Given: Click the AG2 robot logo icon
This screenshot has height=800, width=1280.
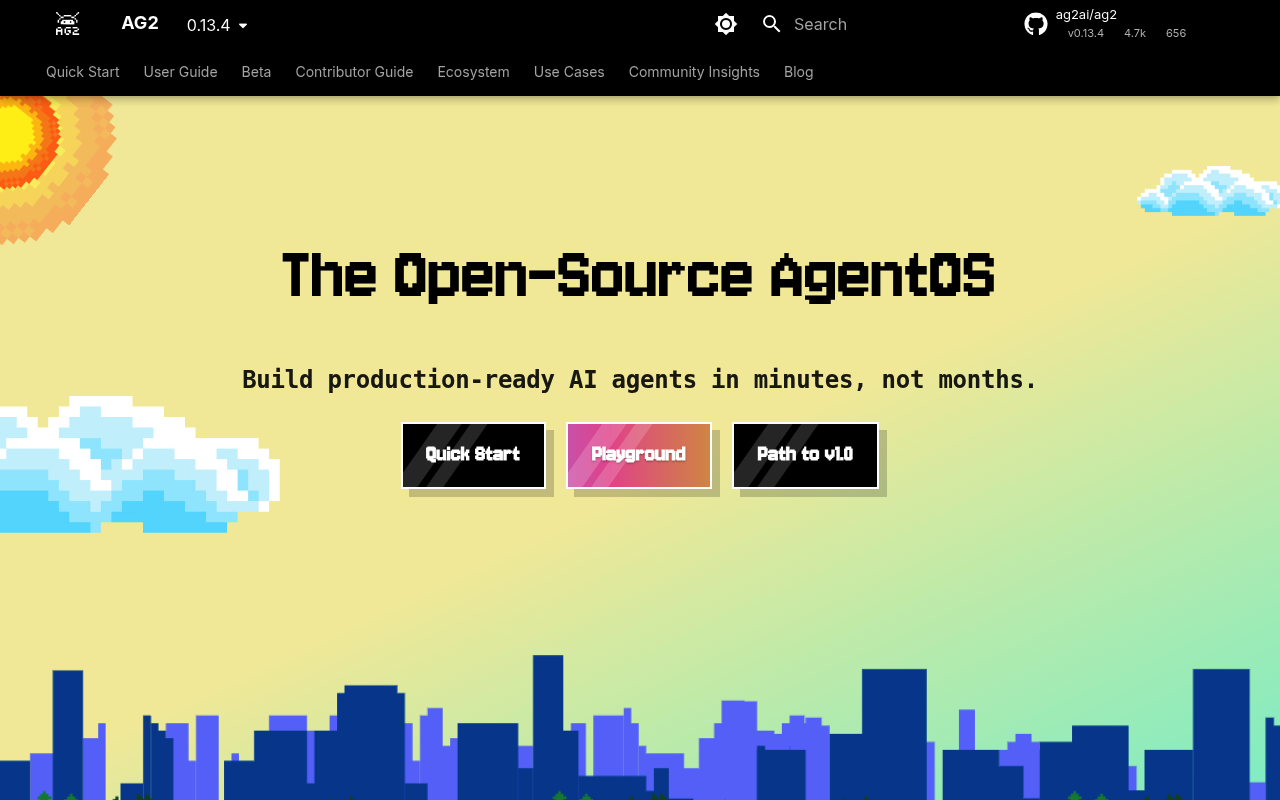Looking at the screenshot, I should click(67, 24).
